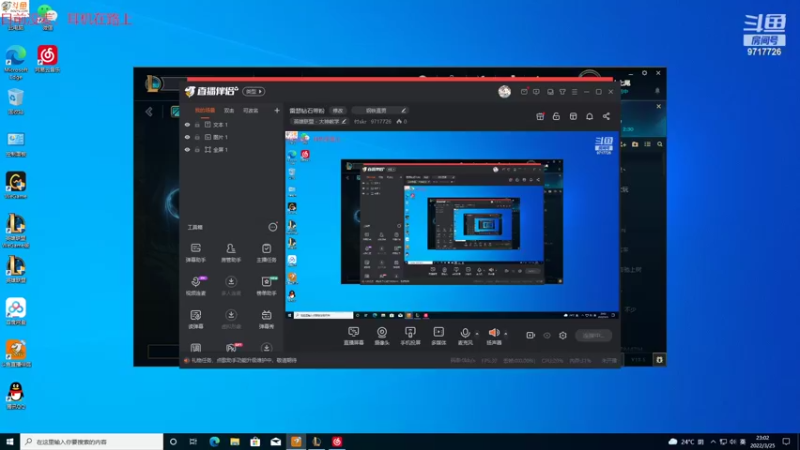This screenshot has width=800, height=450.
Task: Open the voice connect tool with badge
Action: tap(196, 286)
